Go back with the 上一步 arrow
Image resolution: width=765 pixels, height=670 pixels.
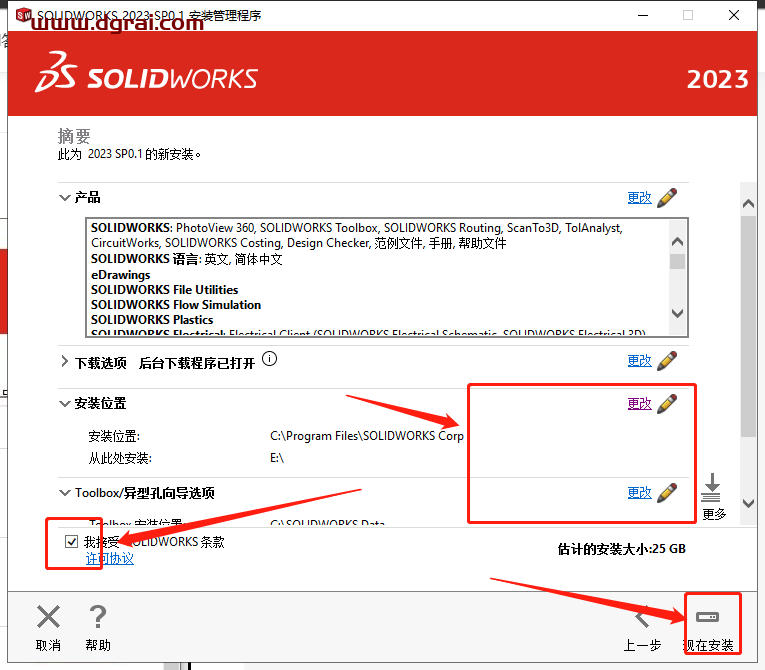click(x=642, y=618)
